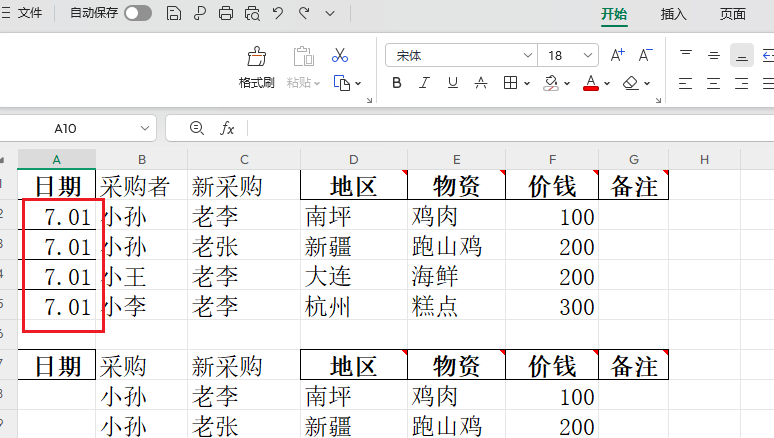Click the fx insert function icon
The width and height of the screenshot is (774, 438).
227,128
